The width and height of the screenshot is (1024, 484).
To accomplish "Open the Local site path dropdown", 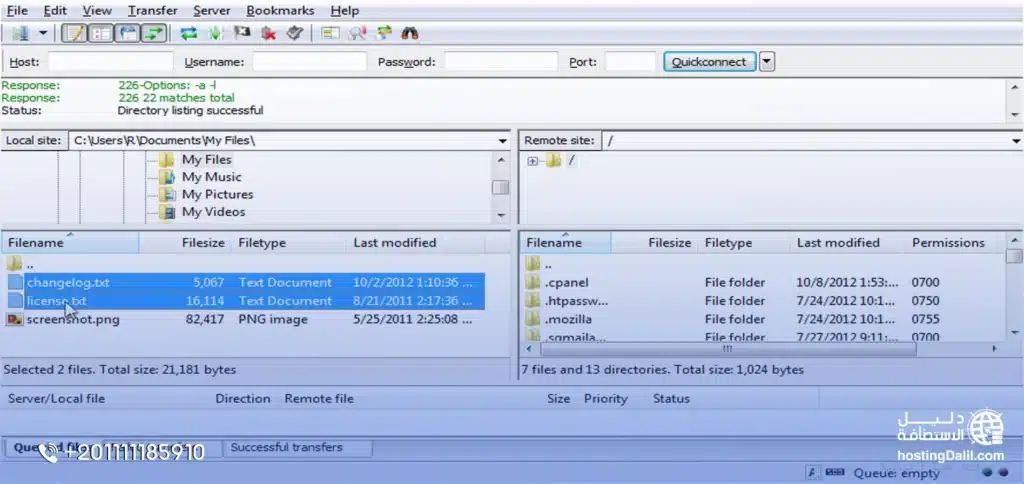I will (503, 141).
